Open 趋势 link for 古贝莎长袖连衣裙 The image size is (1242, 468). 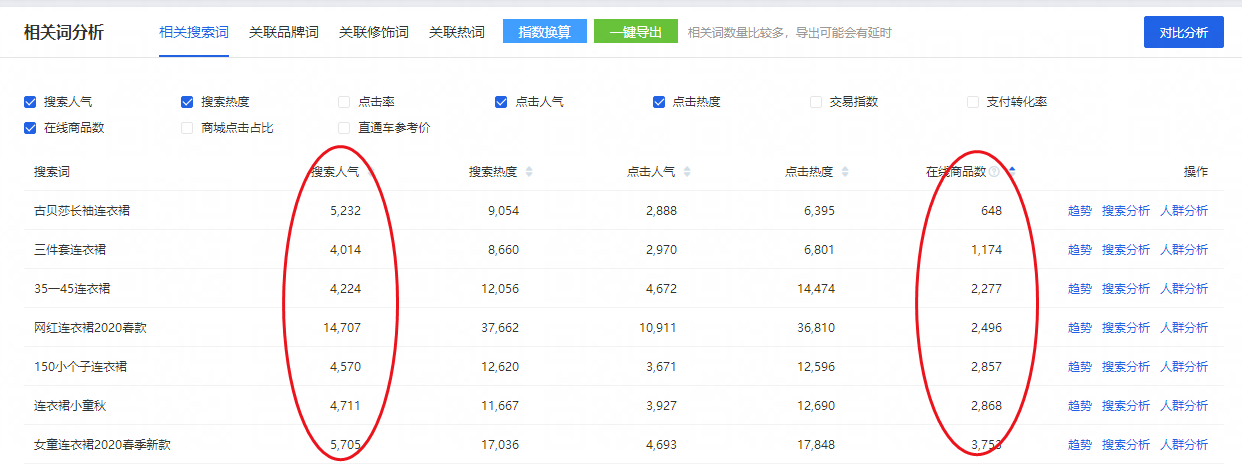pyautogui.click(x=1079, y=211)
